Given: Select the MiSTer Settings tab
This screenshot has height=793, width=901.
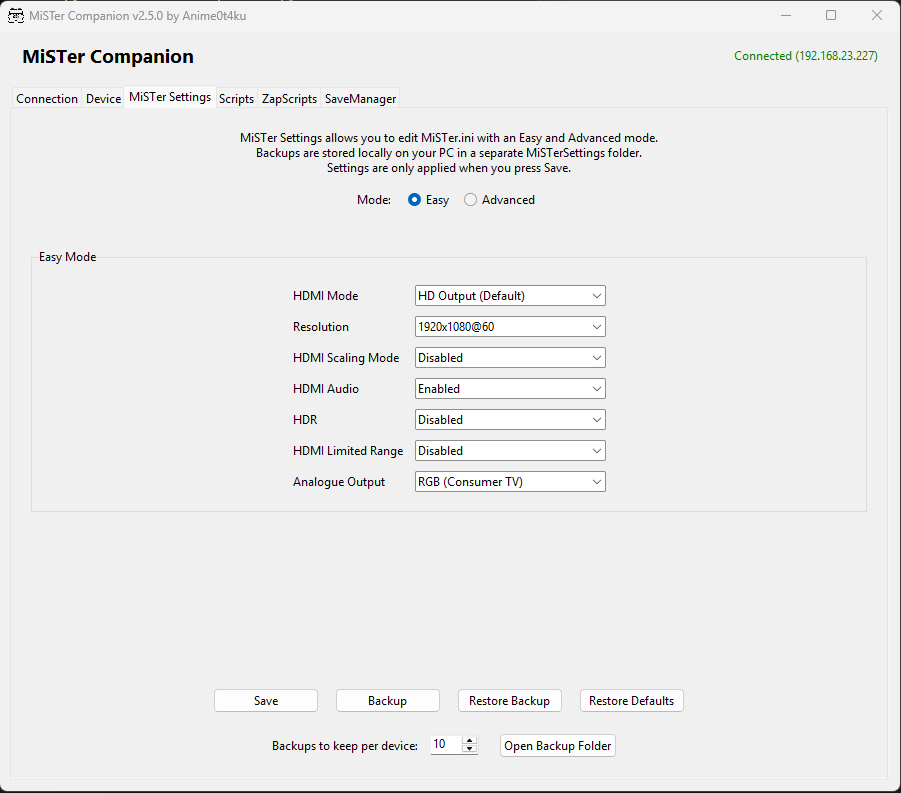Looking at the screenshot, I should tap(170, 97).
